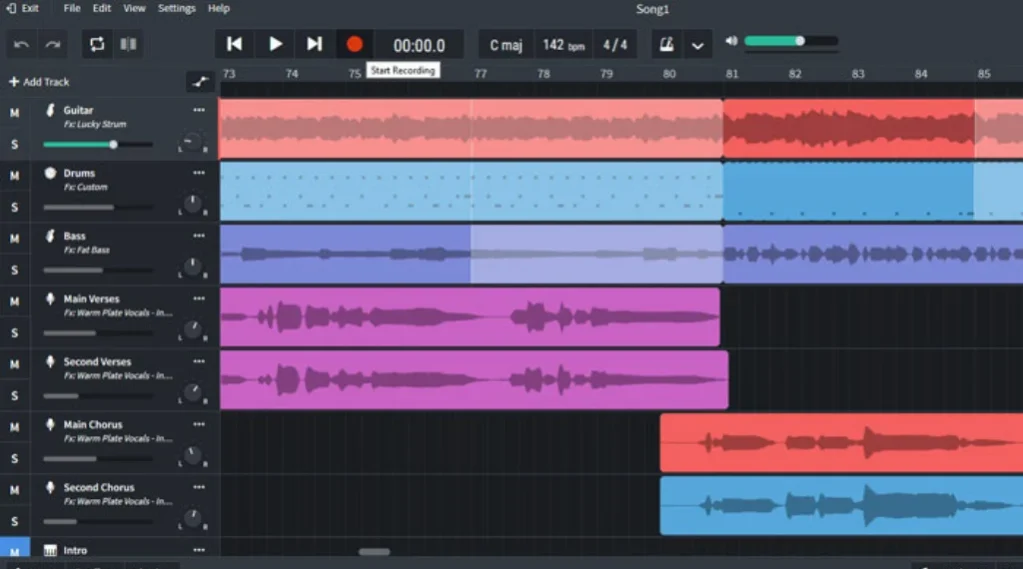
Task: Start recording with red record button
Action: click(354, 44)
